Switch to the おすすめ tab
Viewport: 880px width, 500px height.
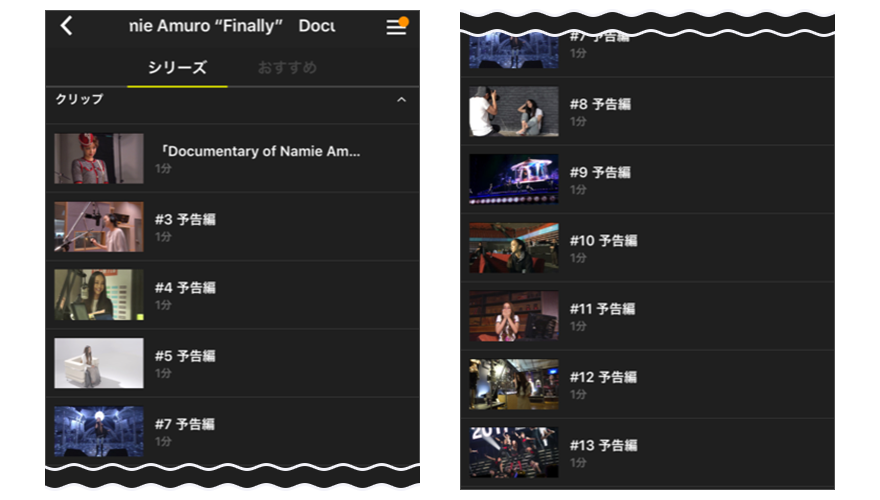pyautogui.click(x=287, y=68)
